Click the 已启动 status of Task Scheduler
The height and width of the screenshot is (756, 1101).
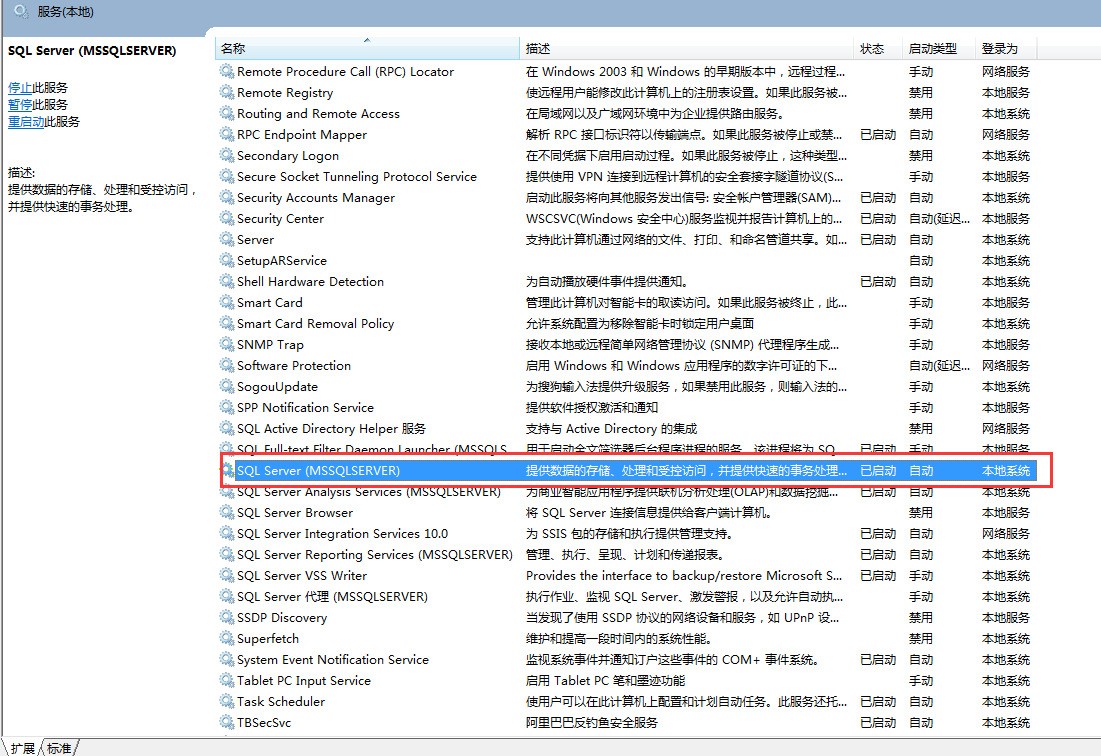click(878, 701)
